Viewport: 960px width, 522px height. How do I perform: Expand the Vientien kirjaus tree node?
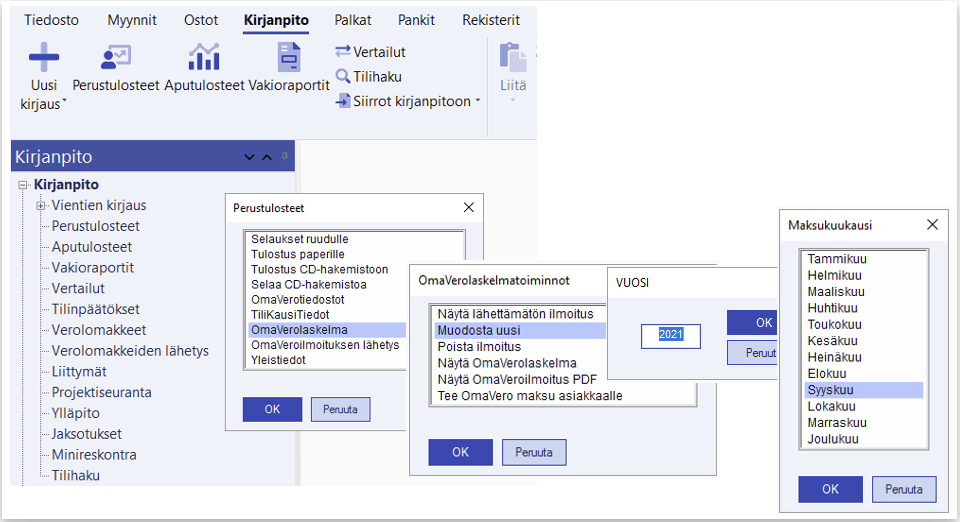click(41, 206)
